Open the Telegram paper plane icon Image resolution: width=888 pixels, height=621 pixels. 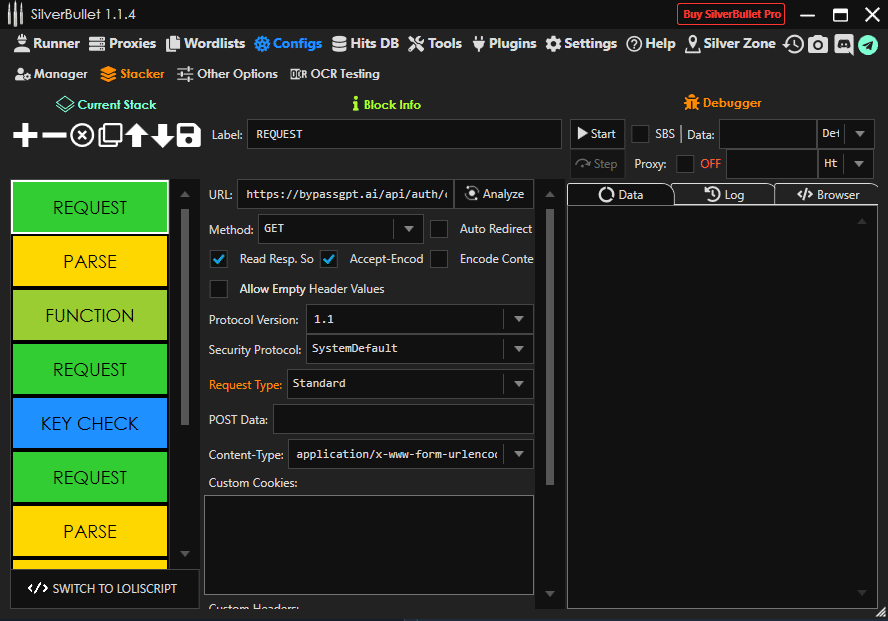click(868, 44)
